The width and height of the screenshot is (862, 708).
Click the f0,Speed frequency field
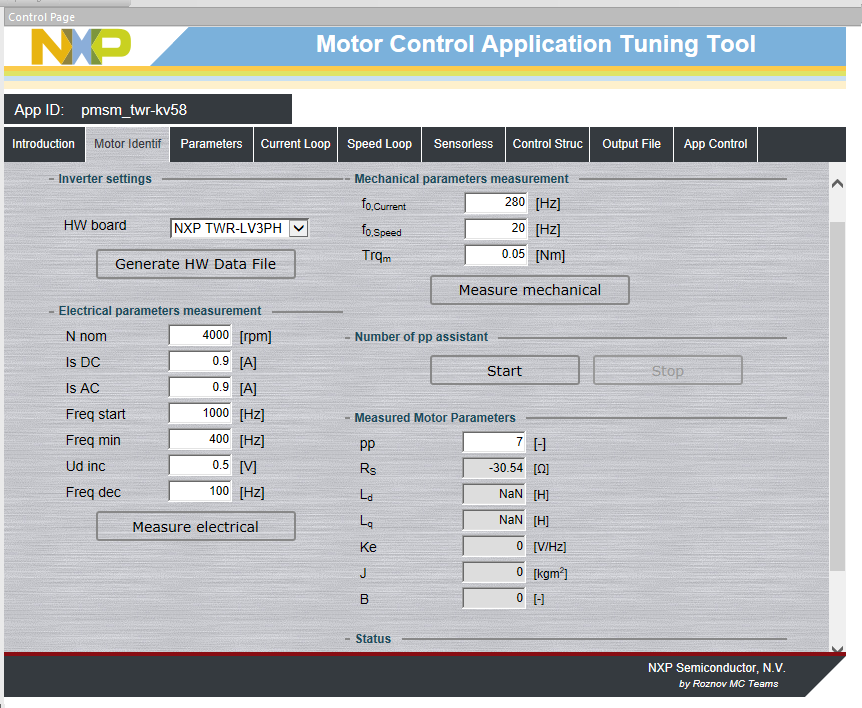pyautogui.click(x=496, y=229)
